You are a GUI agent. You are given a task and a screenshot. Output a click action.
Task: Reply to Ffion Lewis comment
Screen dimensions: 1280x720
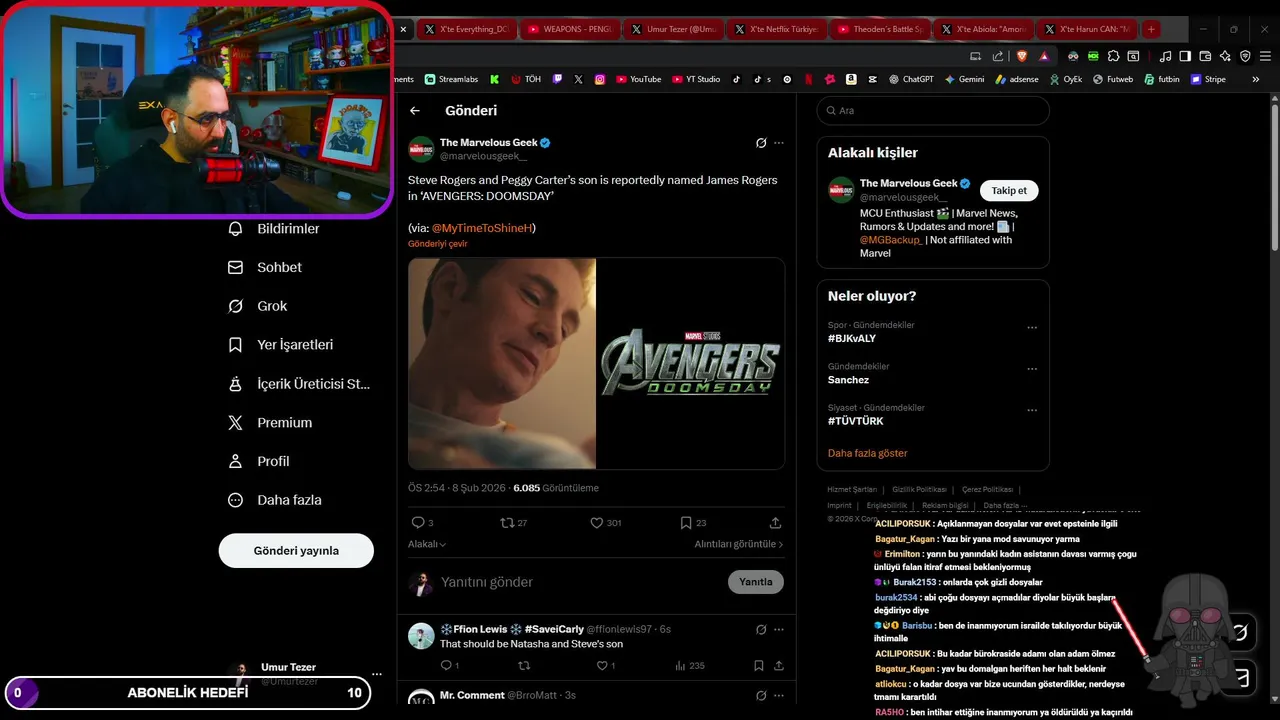[449, 665]
